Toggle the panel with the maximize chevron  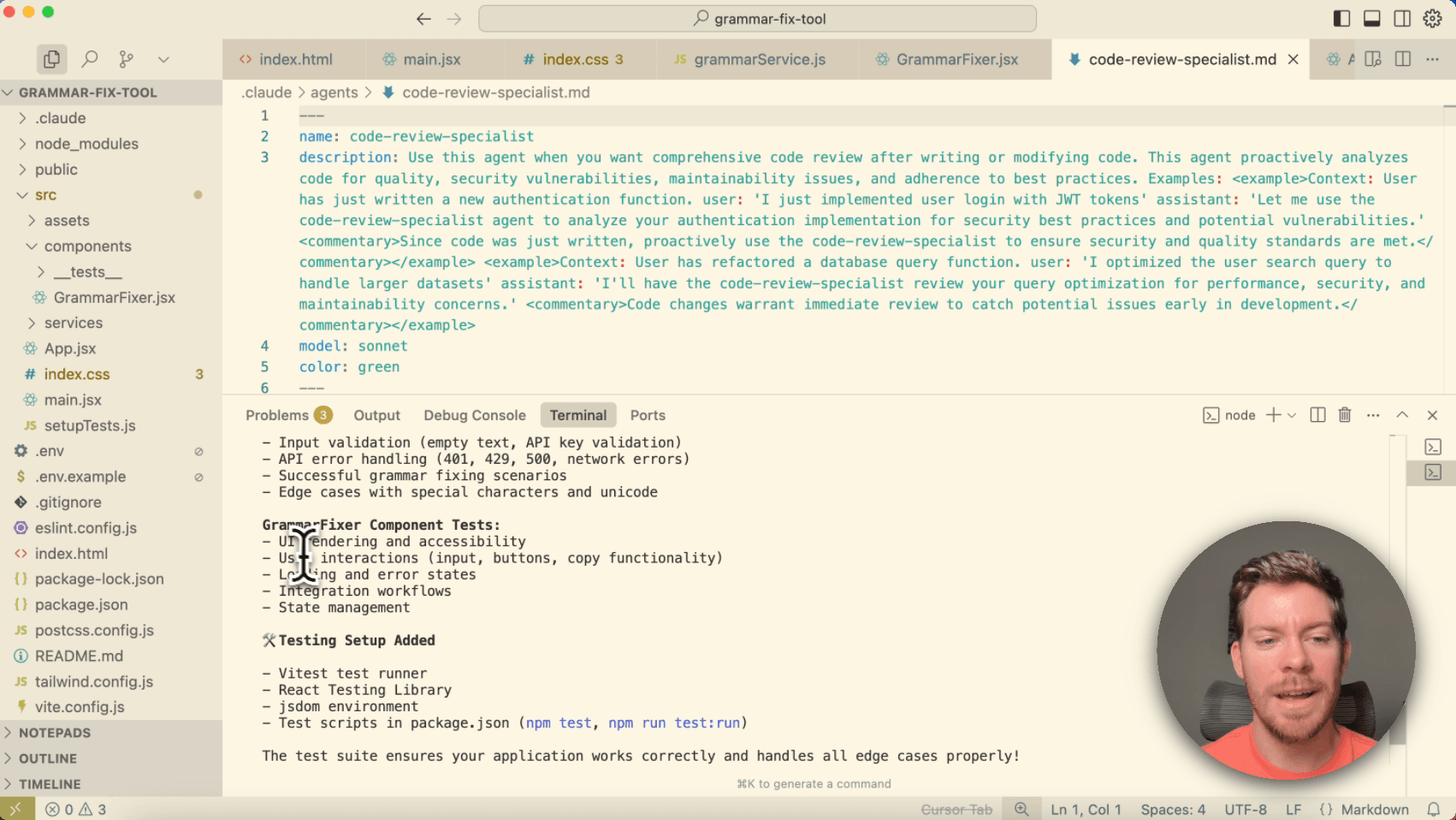coord(1402,414)
